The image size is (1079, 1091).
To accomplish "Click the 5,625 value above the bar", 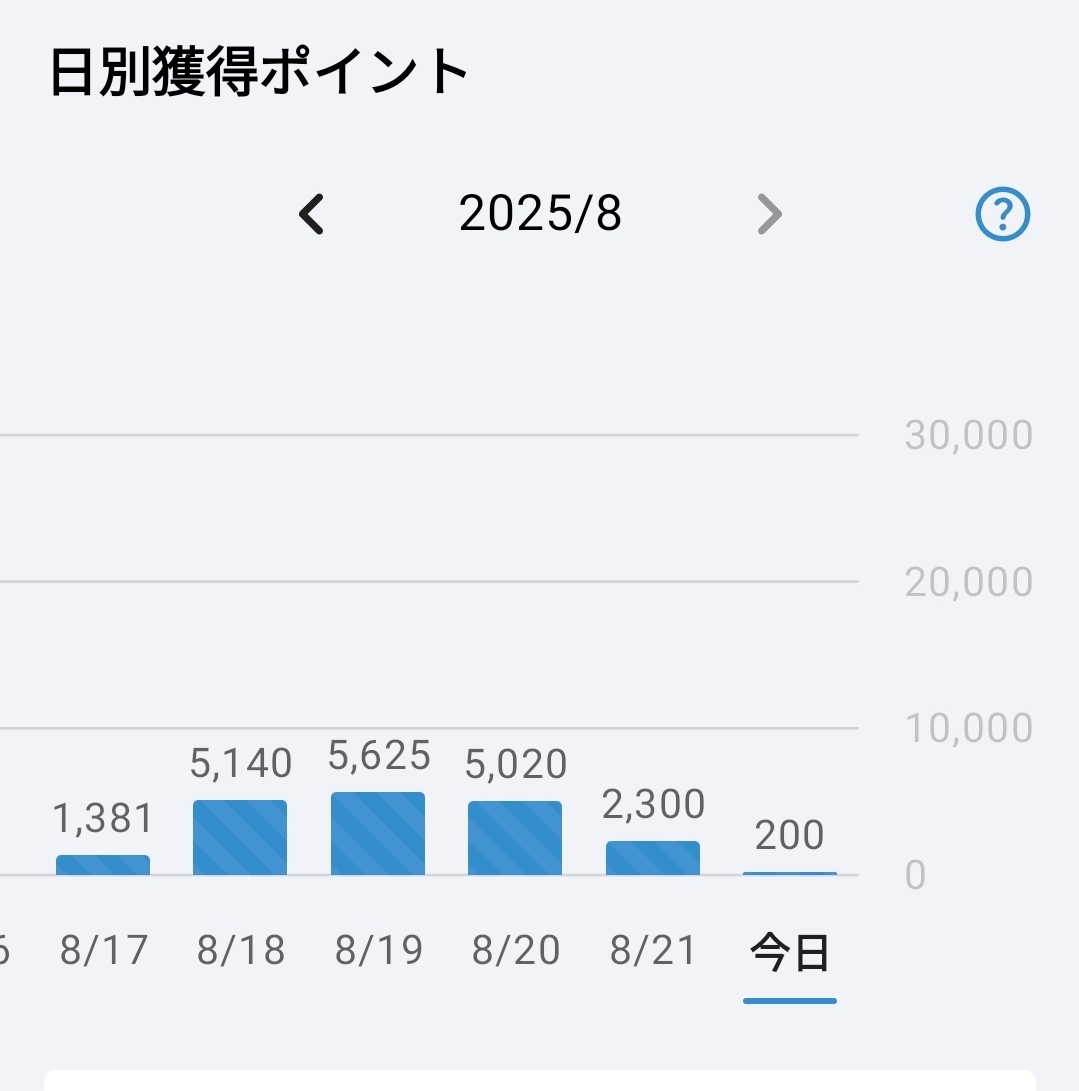I will 379,757.
